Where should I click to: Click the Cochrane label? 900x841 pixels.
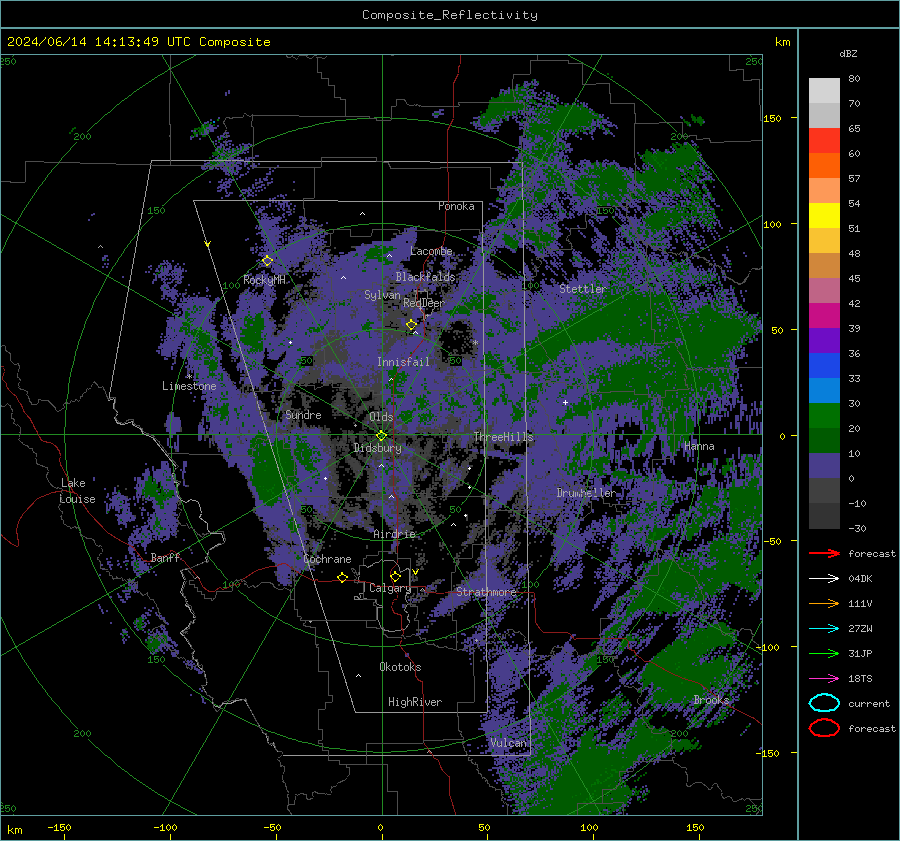[x=327, y=559]
